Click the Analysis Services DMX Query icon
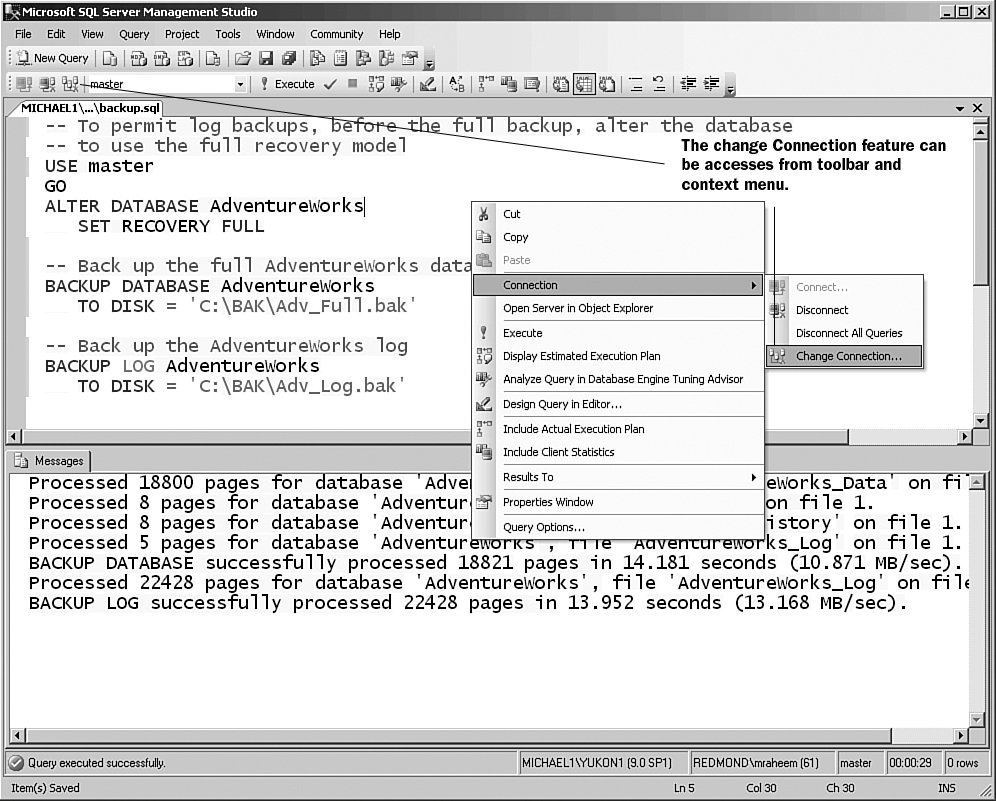 coord(162,58)
